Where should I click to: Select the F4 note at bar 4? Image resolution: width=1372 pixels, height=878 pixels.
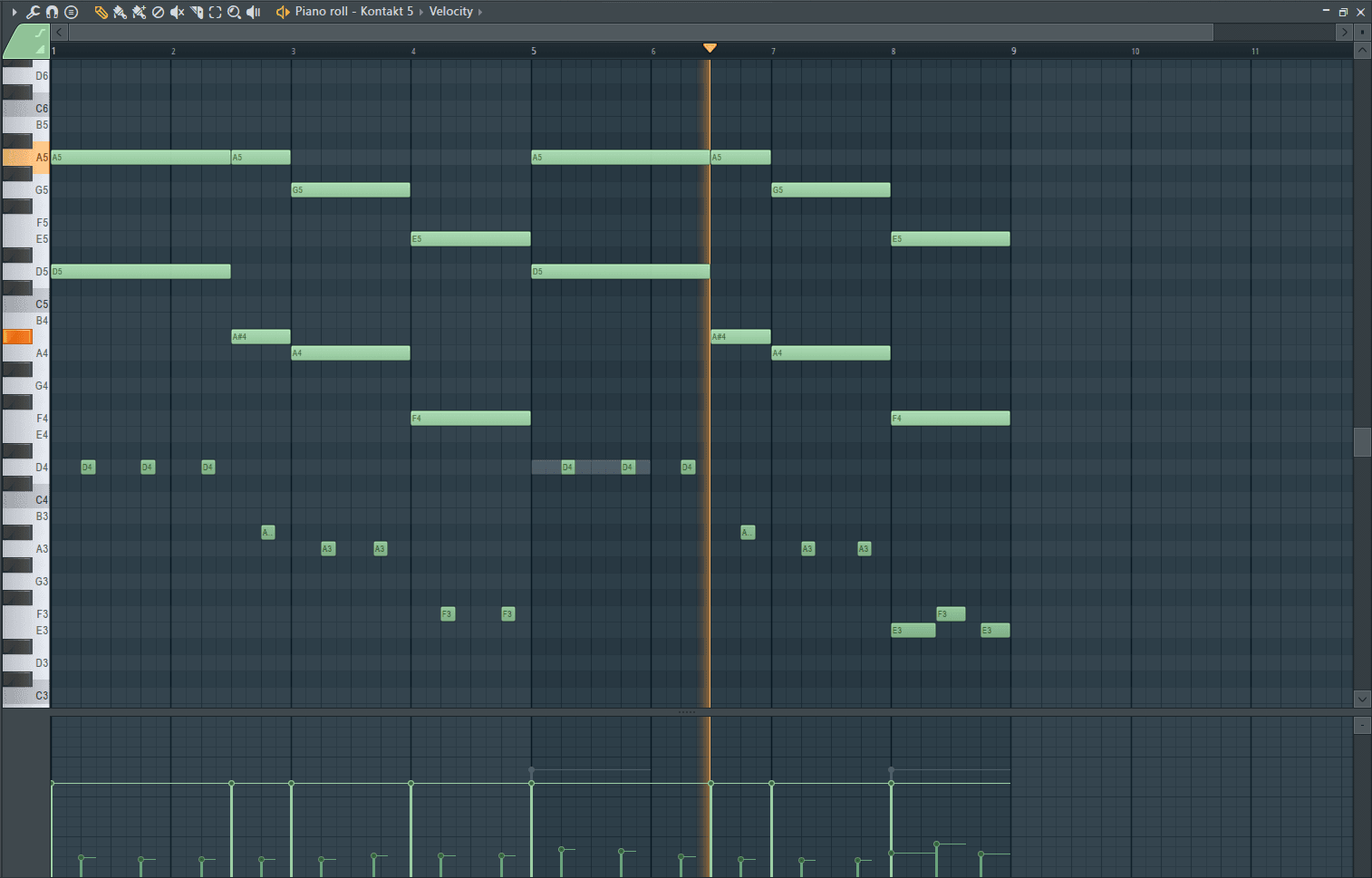pos(470,419)
